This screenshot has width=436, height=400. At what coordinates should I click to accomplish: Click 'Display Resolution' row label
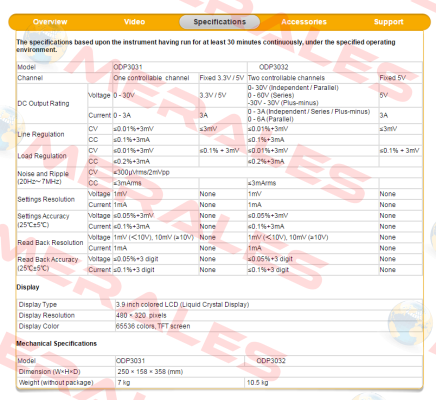click(47, 315)
